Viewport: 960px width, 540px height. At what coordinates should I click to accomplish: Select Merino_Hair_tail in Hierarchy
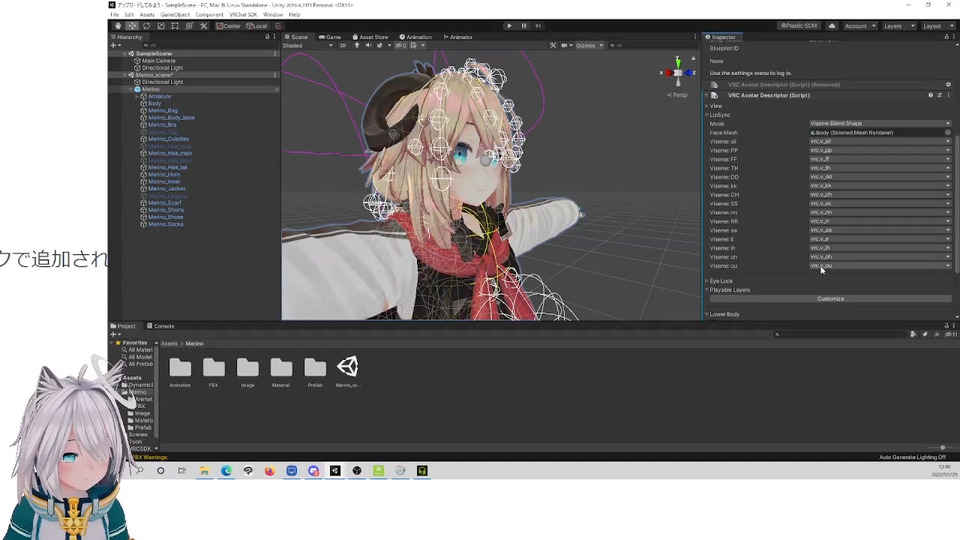coord(167,167)
